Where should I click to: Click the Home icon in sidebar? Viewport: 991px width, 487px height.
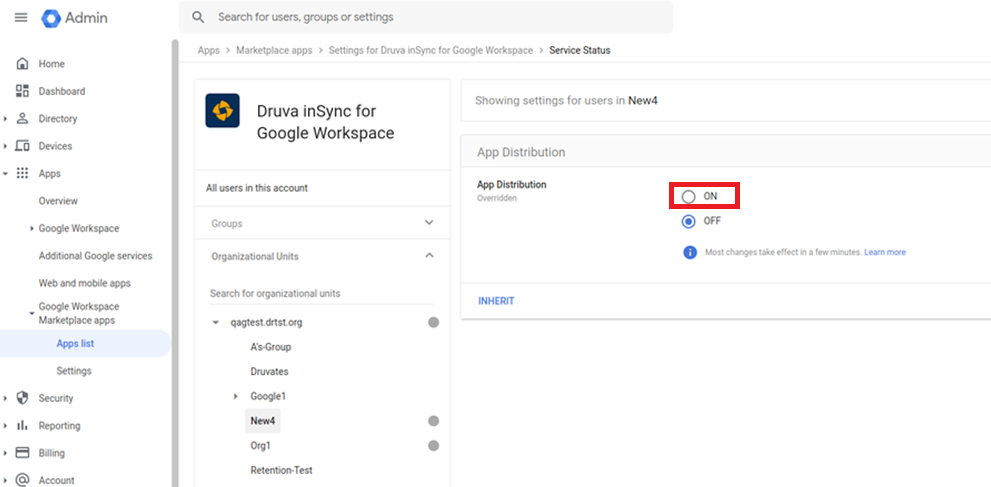click(x=22, y=64)
